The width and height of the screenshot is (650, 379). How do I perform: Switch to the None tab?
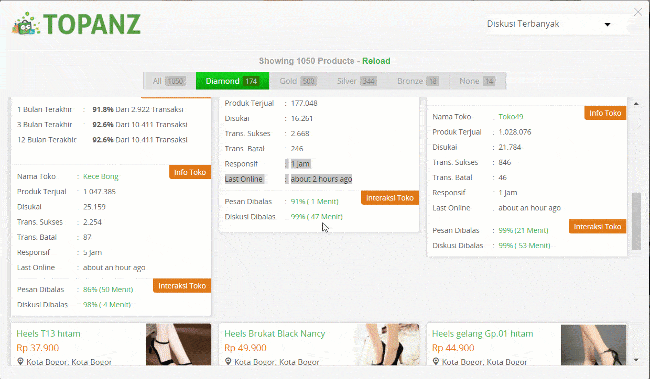coord(477,81)
